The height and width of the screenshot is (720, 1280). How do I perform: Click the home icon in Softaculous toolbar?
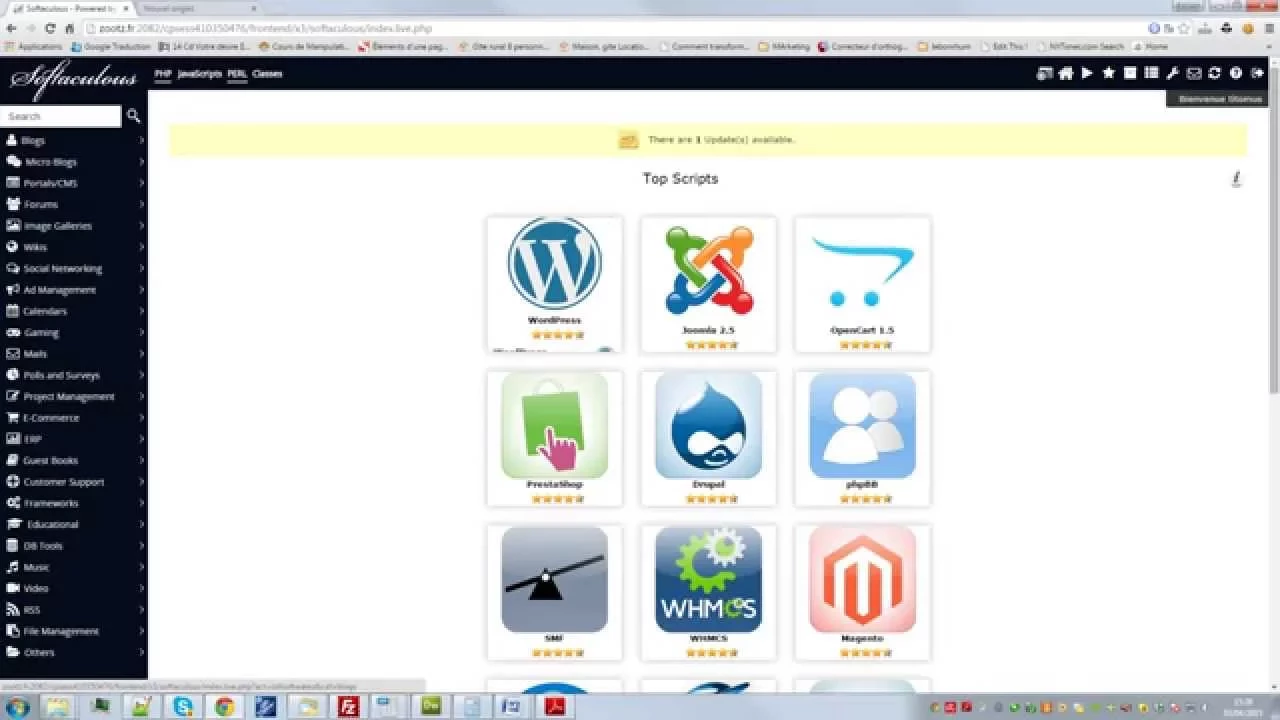click(1066, 73)
